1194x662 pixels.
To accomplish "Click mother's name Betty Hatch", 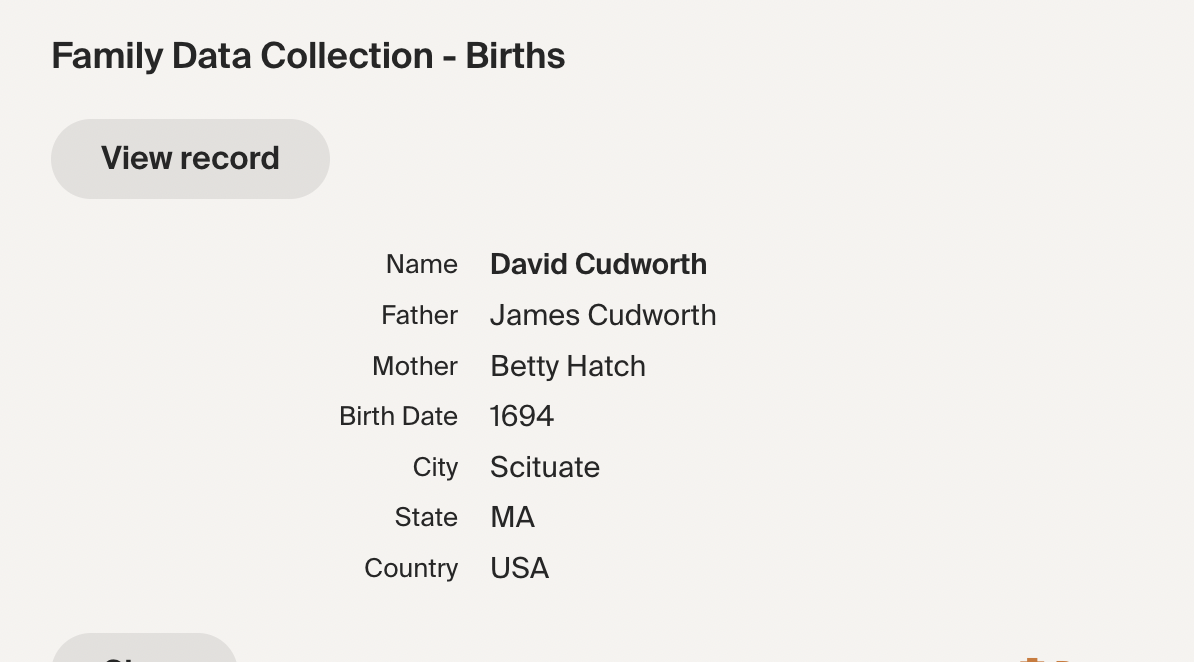I will tap(567, 366).
